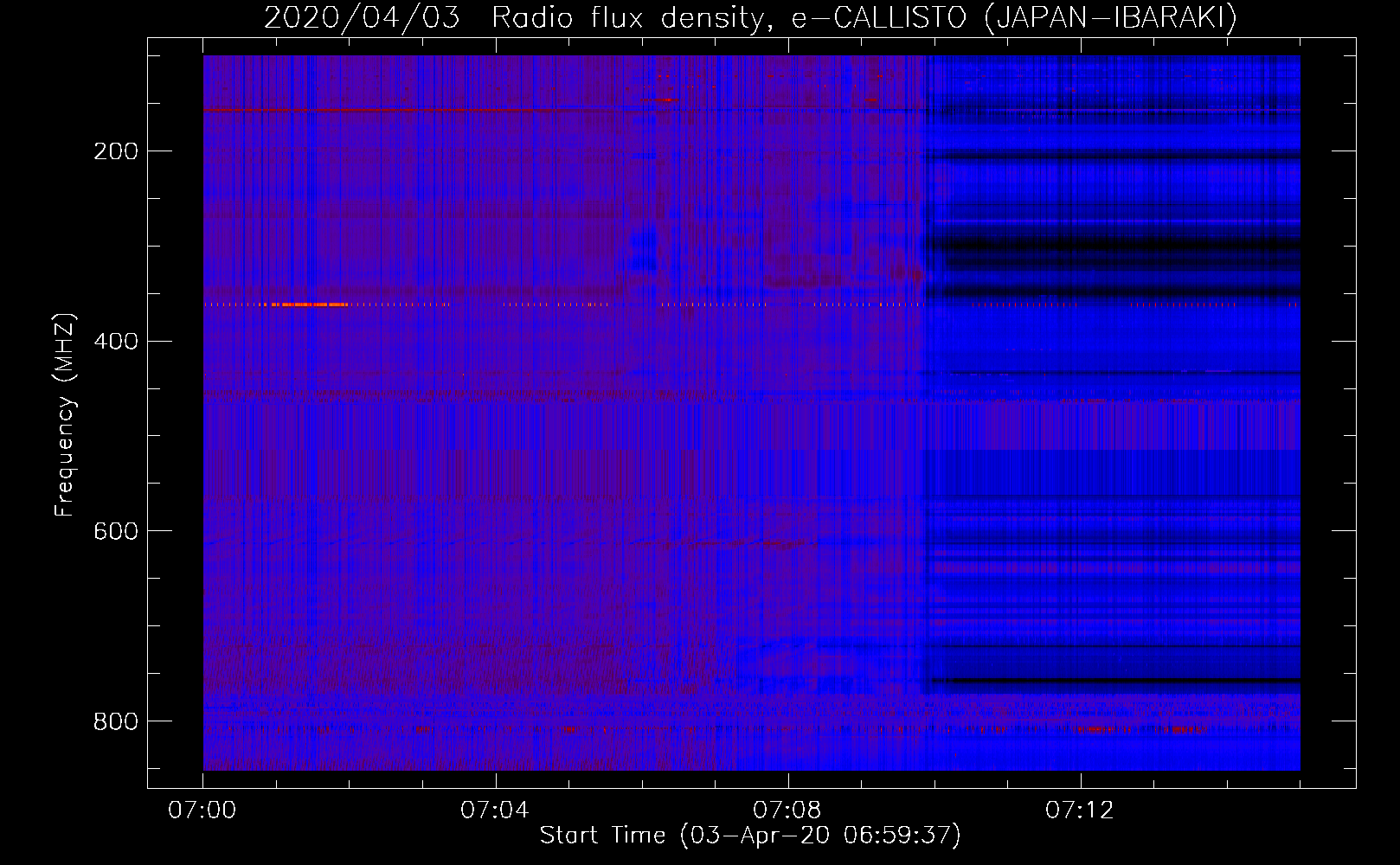Click the 07:12 time tick label

(1080, 811)
